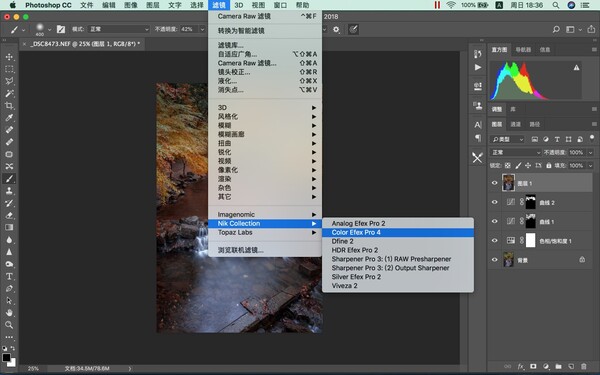The width and height of the screenshot is (600, 375).
Task: Open the gear settings icon in options bar
Action: pos(336,29)
